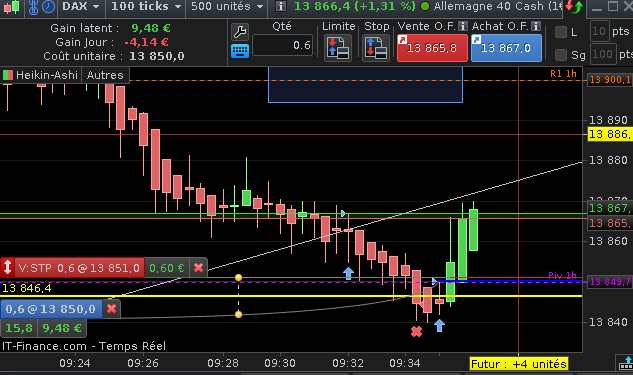Viewport: 633px width, 375px height.
Task: Click the blue export icon bottom right
Action: tap(626, 363)
